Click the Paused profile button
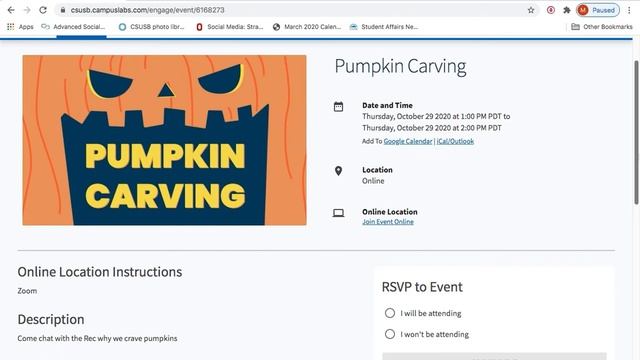 point(598,10)
